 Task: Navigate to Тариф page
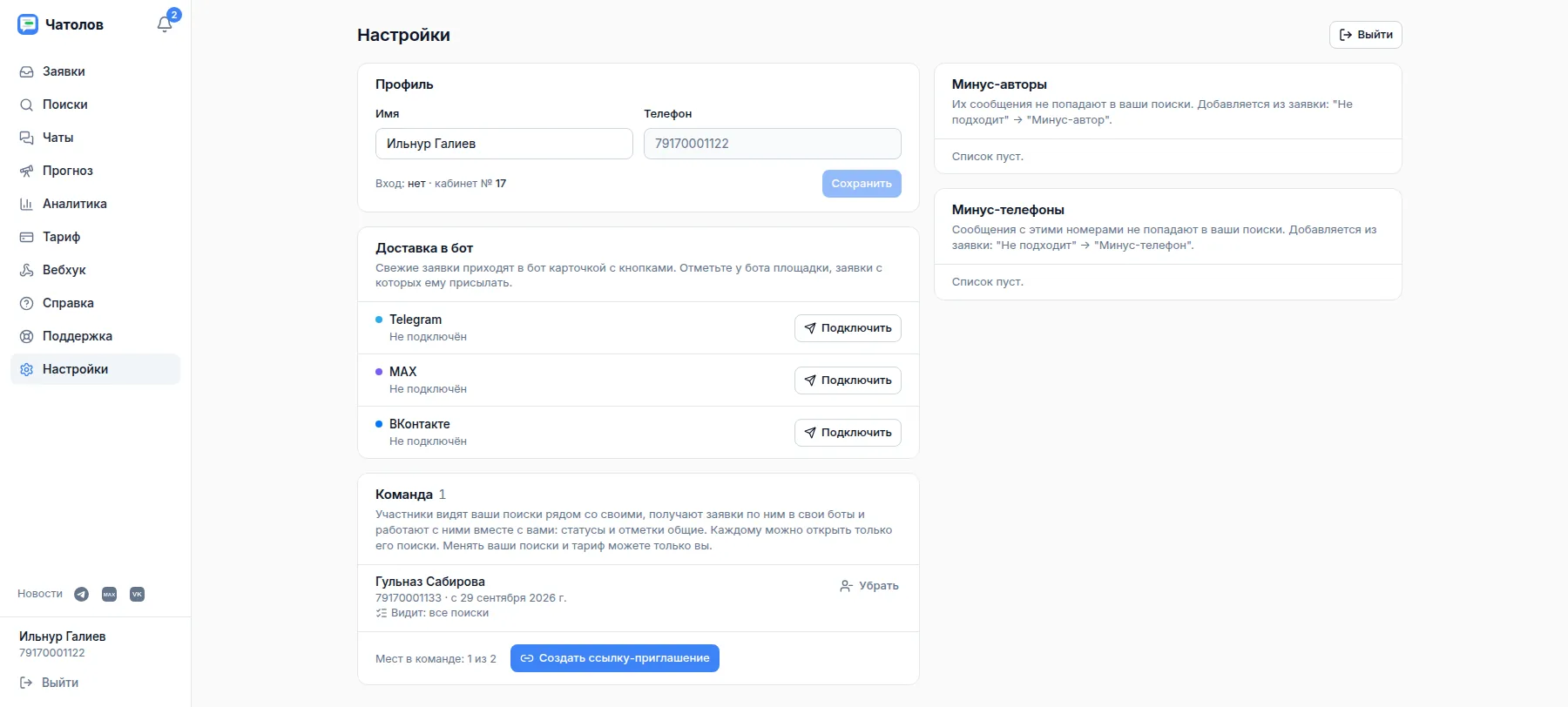pyautogui.click(x=95, y=237)
